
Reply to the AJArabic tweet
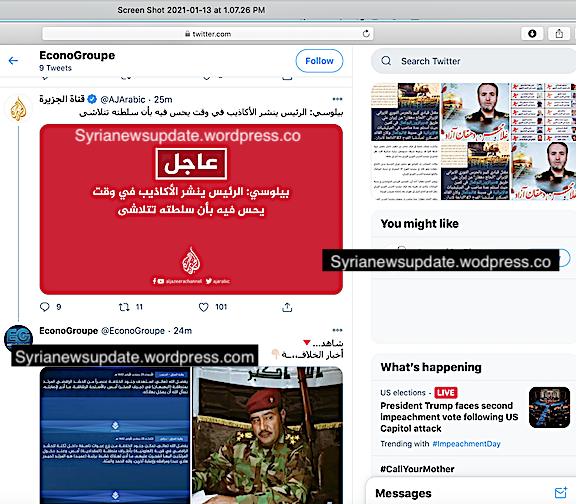(44, 307)
